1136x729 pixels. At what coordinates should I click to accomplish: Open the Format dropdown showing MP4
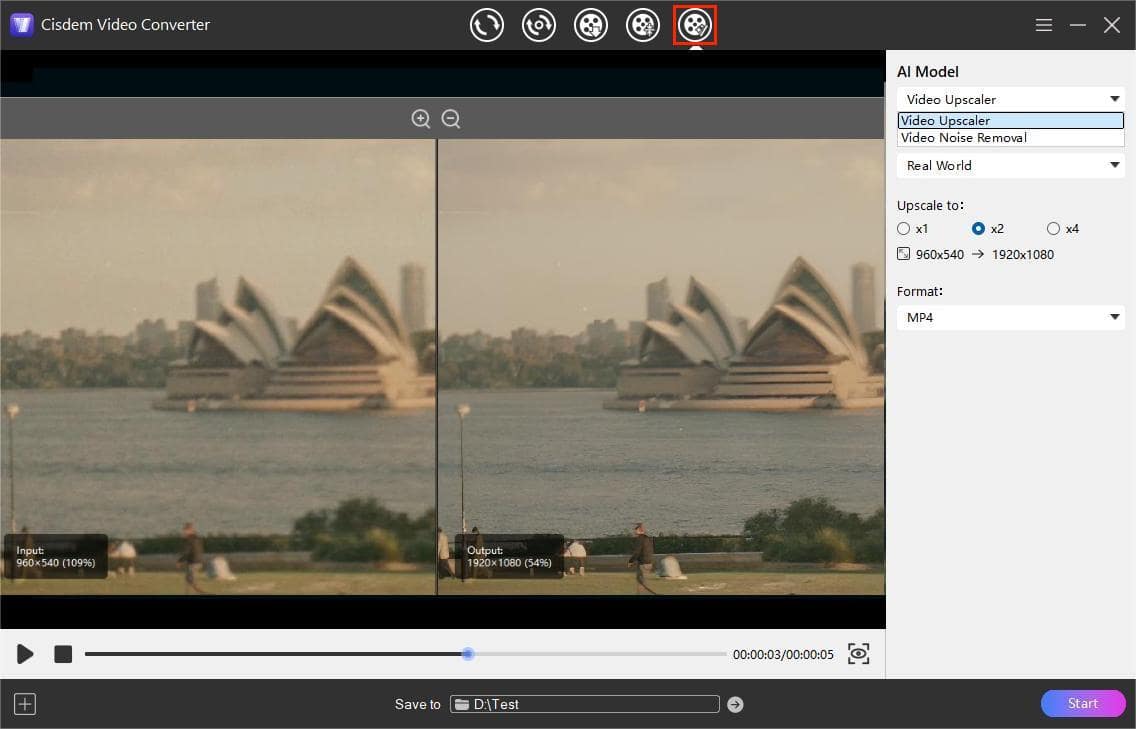pos(1010,317)
